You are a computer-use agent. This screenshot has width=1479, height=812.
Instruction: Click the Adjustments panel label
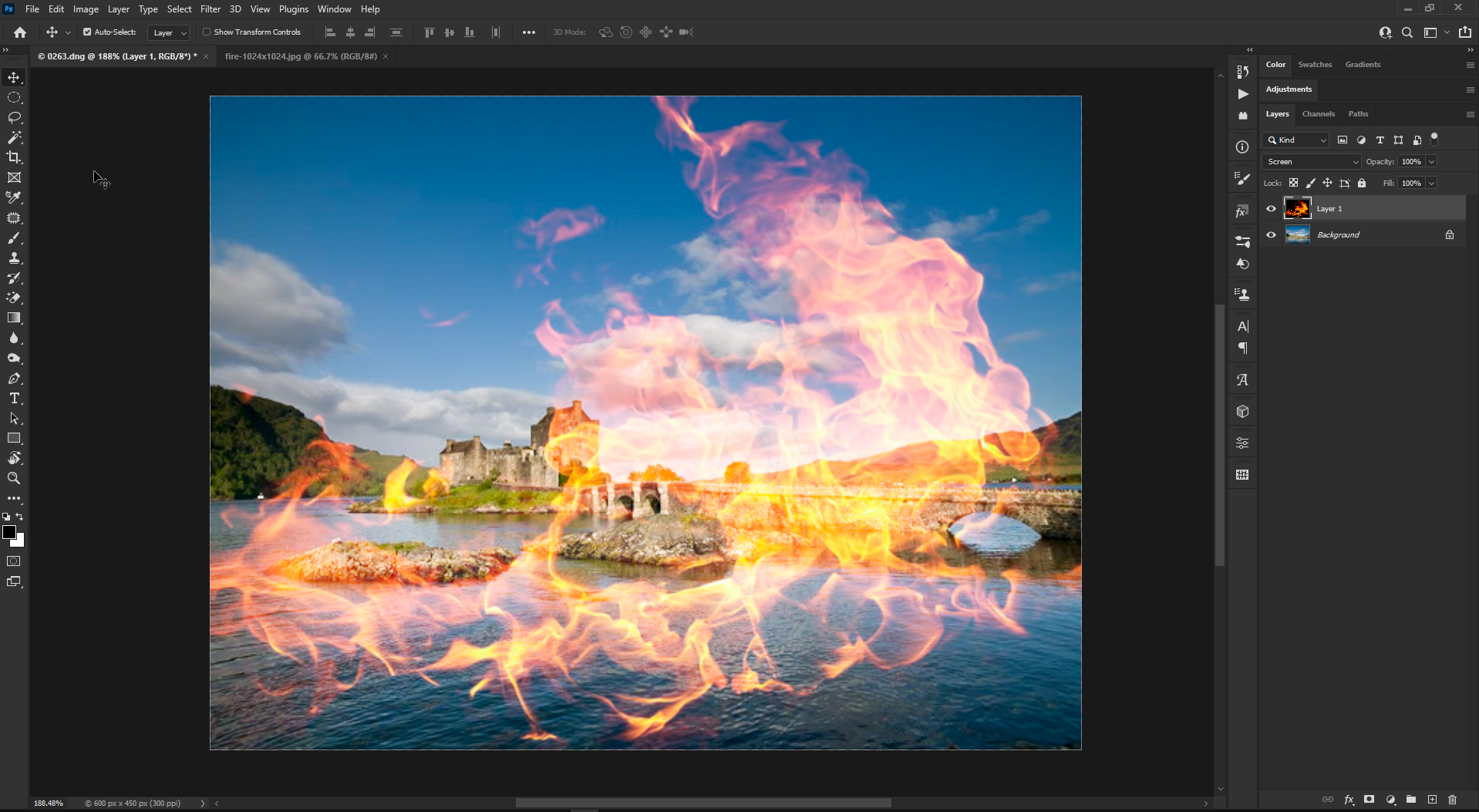click(x=1288, y=89)
